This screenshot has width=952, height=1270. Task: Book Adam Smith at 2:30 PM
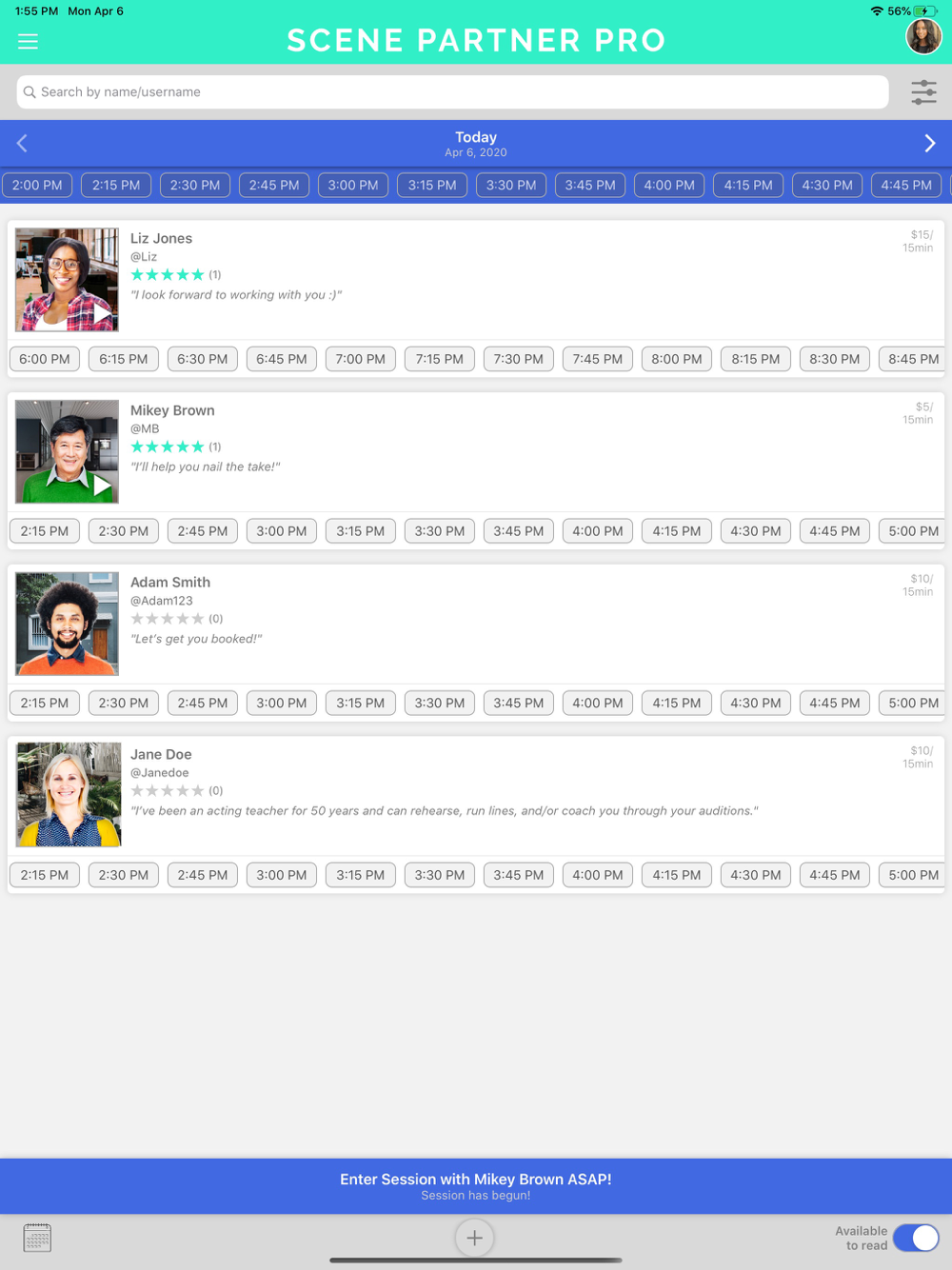coord(124,703)
